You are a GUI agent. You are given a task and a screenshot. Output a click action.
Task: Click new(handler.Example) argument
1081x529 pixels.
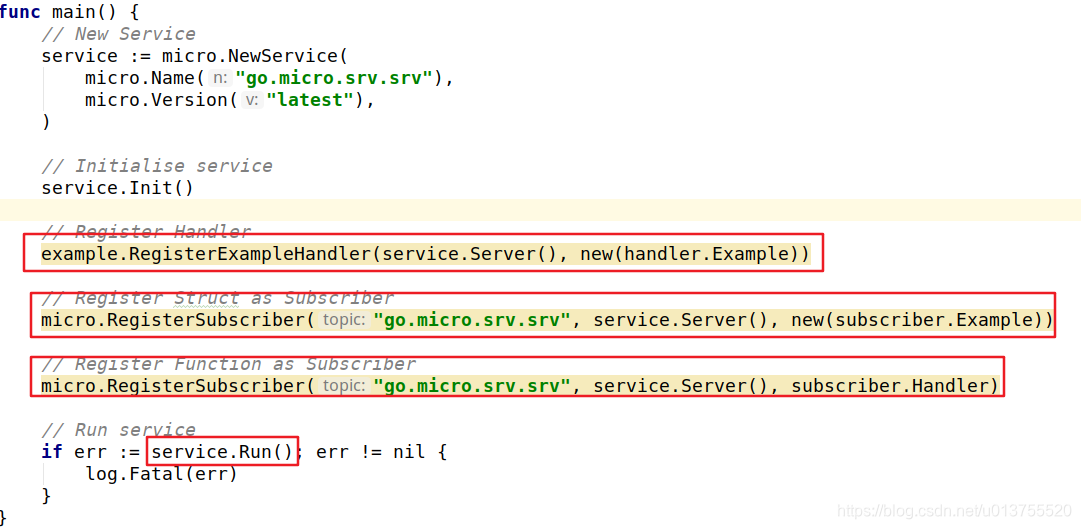coord(695,254)
